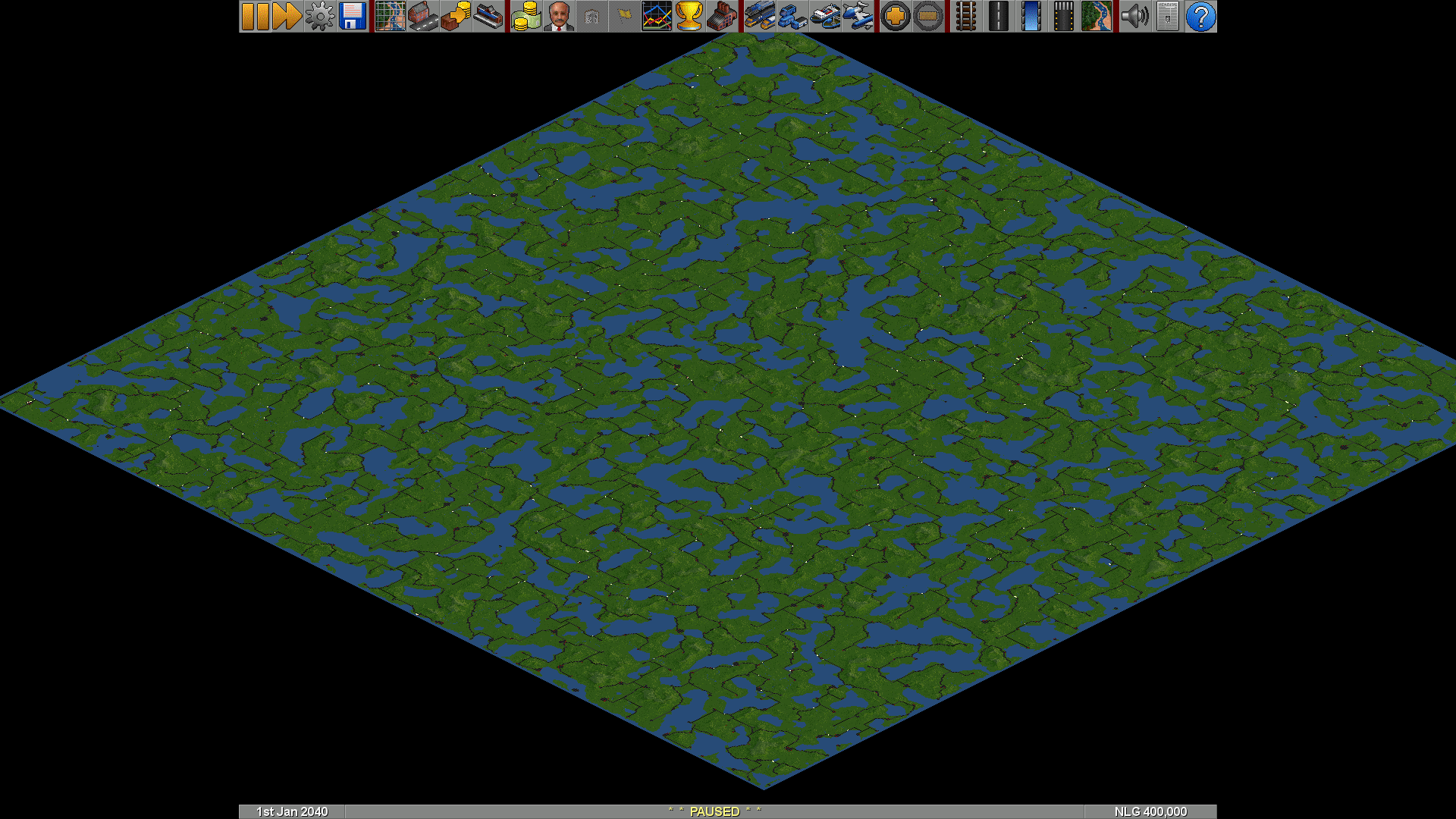Open the newspaper message history
This screenshot has width=1456, height=819.
(1167, 16)
